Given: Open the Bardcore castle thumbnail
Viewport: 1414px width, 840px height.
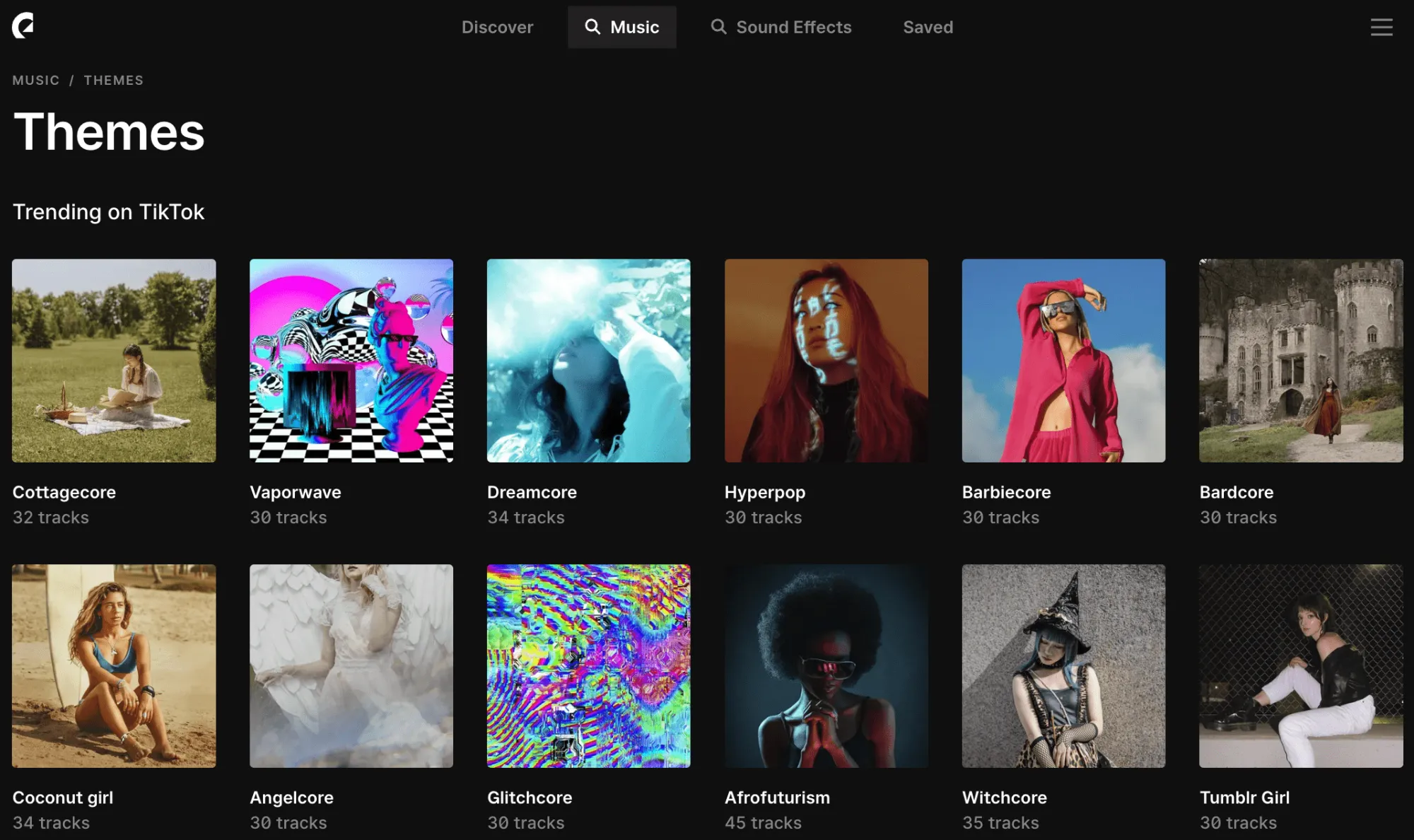Looking at the screenshot, I should click(x=1301, y=360).
